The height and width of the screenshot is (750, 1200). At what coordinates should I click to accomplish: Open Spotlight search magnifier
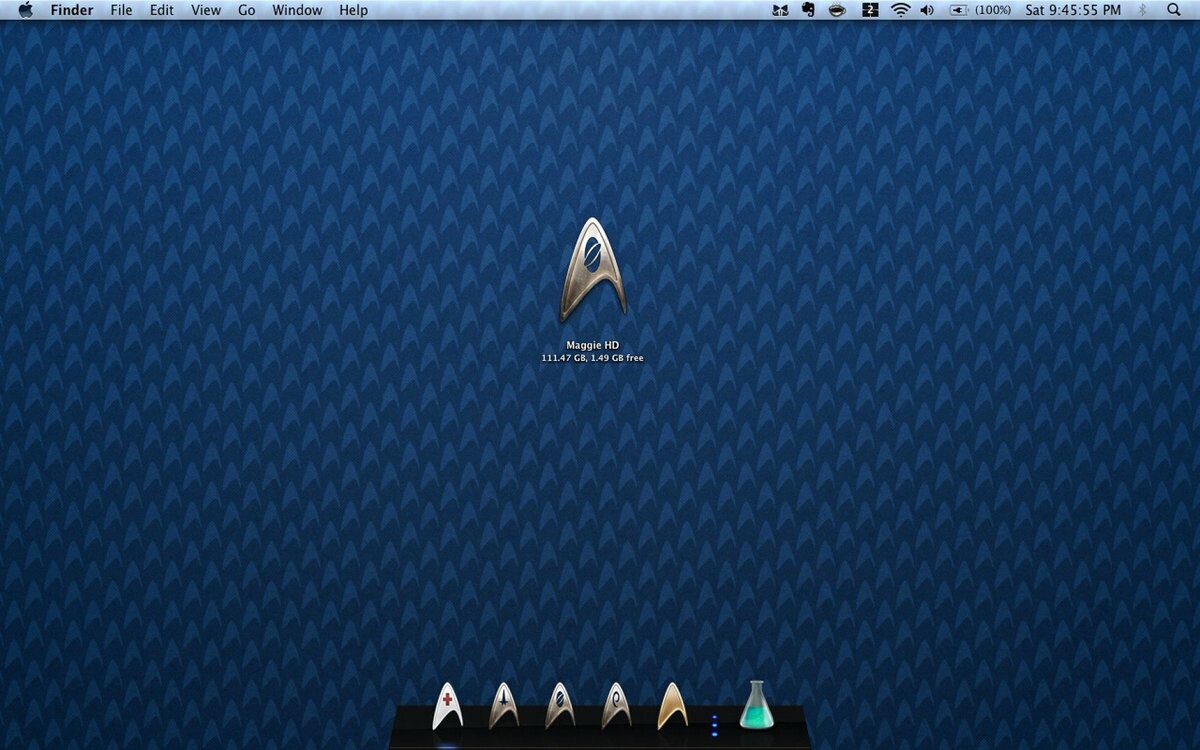pos(1174,10)
